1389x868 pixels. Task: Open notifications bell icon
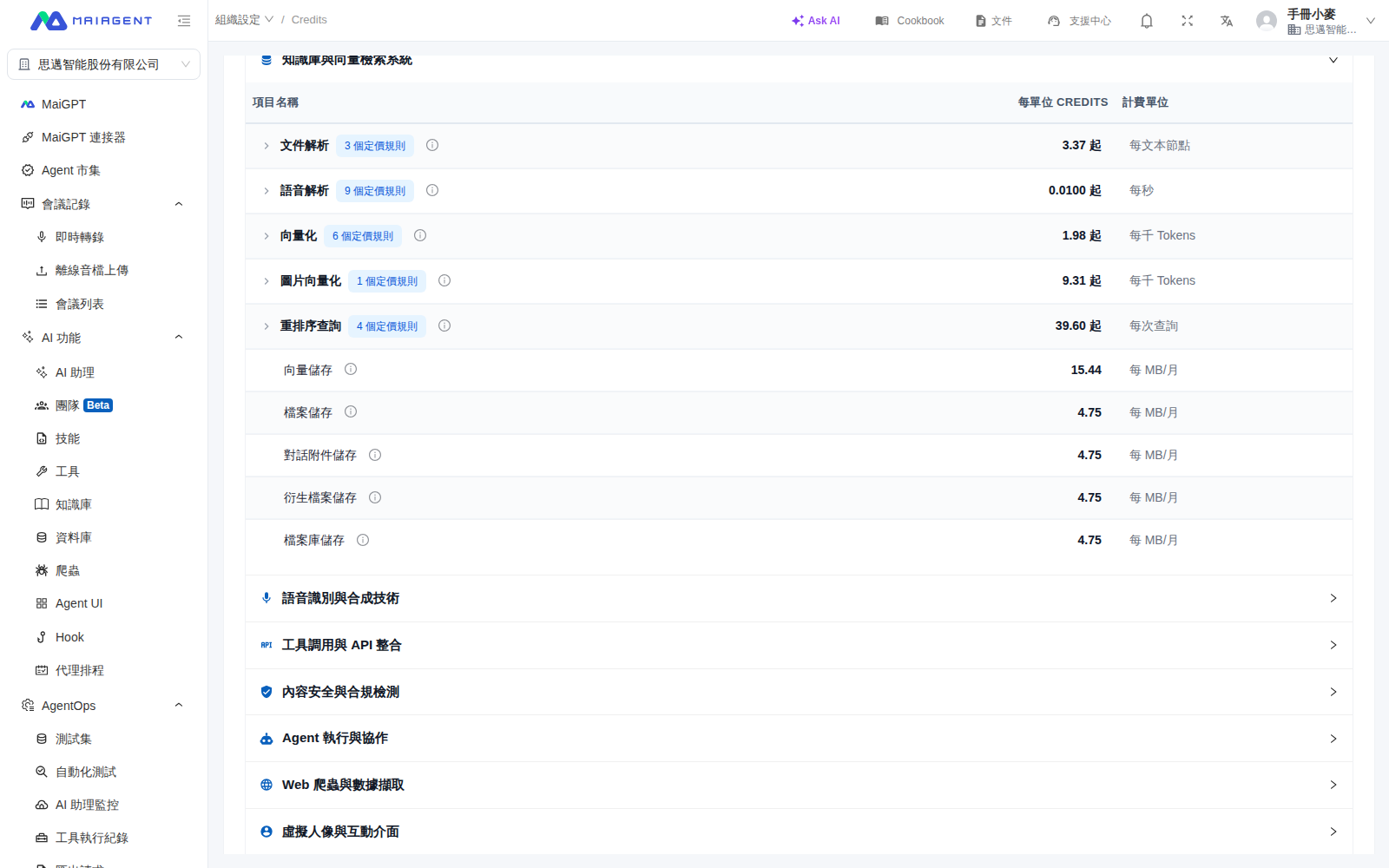1147,21
